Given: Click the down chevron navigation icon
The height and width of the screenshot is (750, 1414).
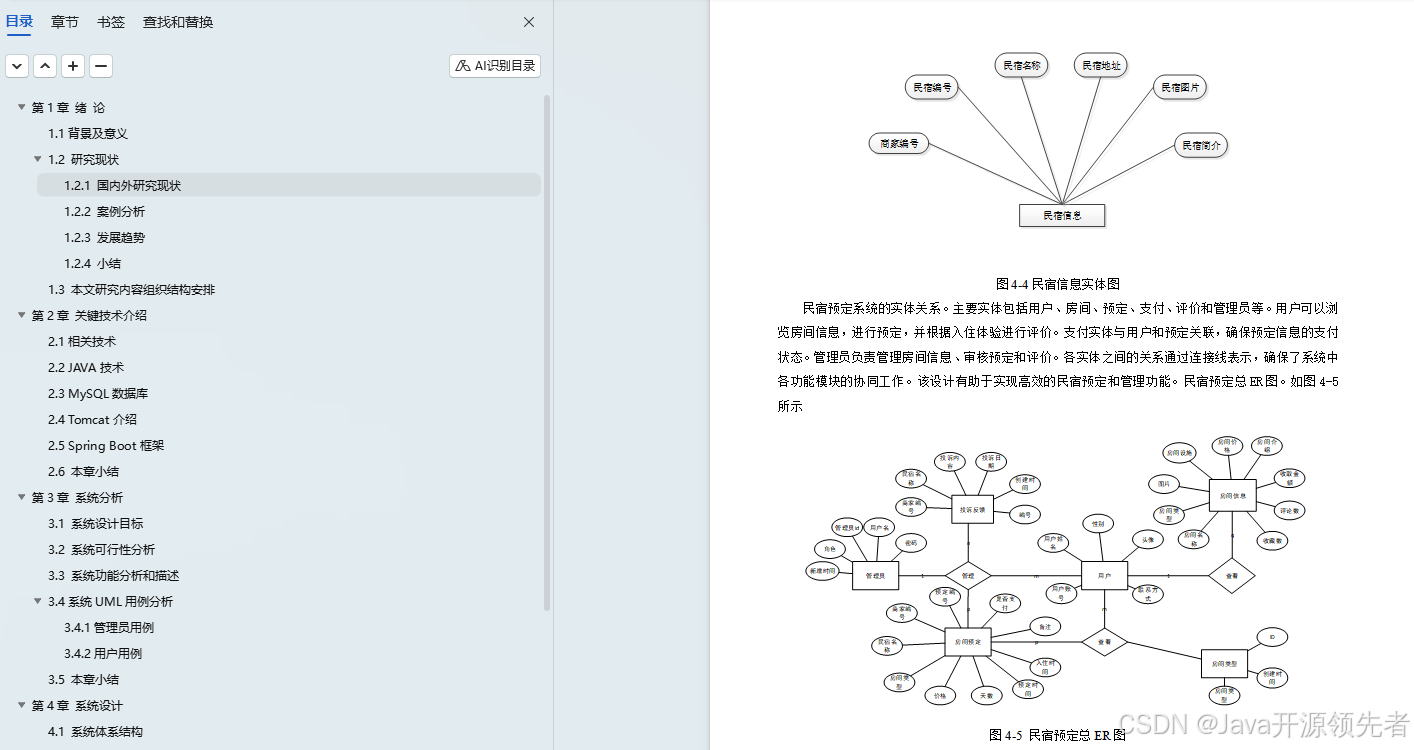Looking at the screenshot, I should [16, 65].
